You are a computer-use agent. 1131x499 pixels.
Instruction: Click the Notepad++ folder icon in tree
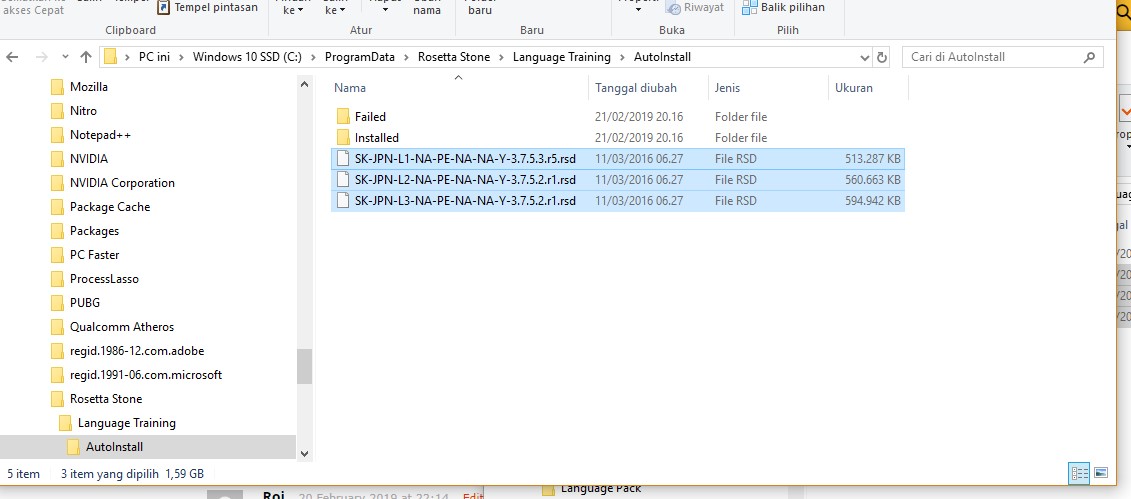pos(58,135)
